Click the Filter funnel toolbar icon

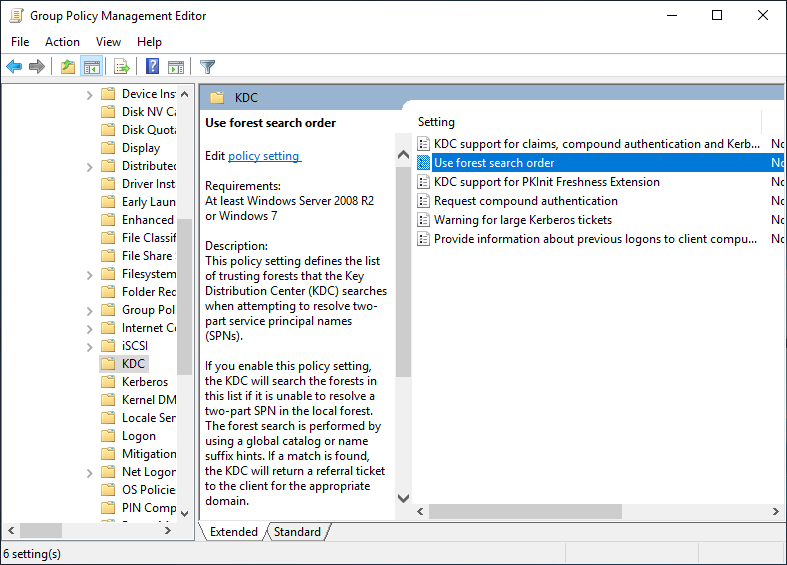click(207, 67)
